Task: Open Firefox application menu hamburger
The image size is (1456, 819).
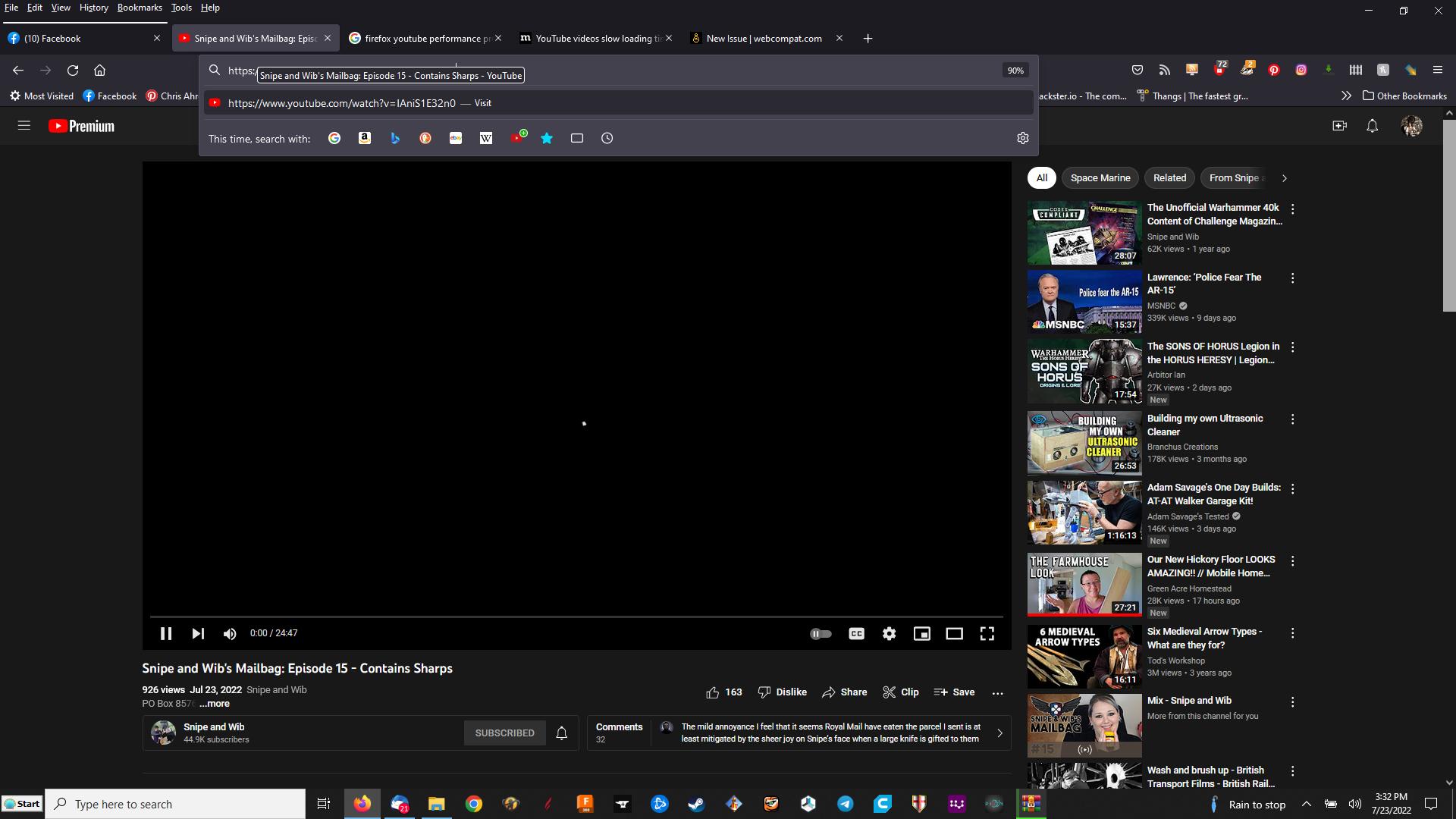Action: tap(1437, 70)
